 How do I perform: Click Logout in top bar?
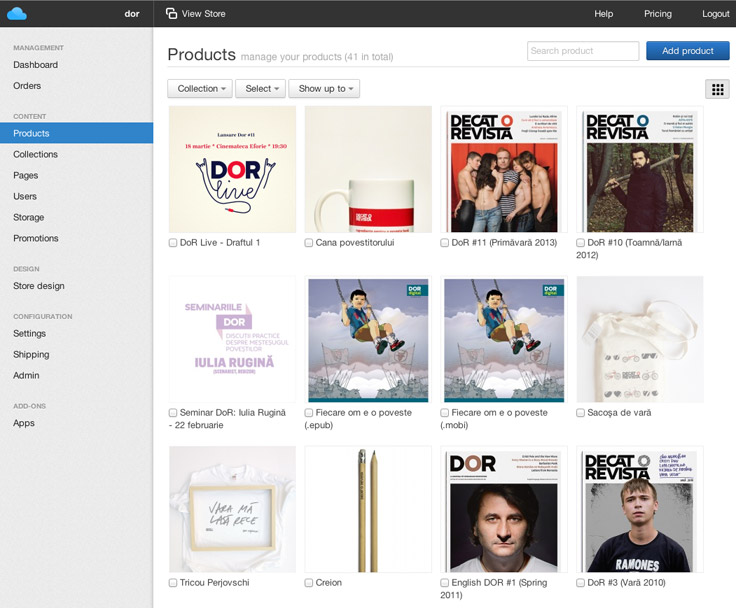tap(716, 14)
